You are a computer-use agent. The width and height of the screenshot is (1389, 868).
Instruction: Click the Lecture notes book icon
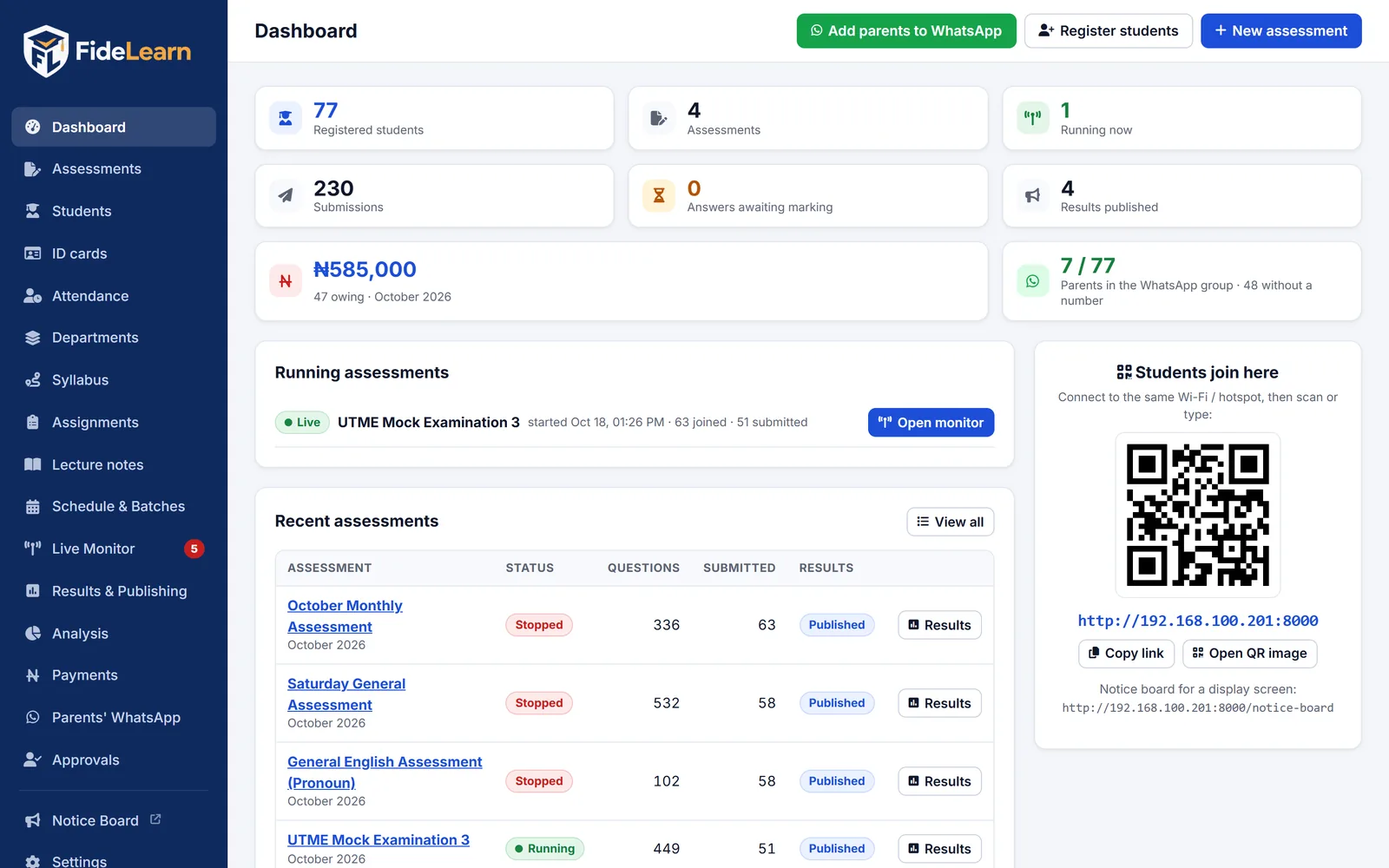[33, 464]
